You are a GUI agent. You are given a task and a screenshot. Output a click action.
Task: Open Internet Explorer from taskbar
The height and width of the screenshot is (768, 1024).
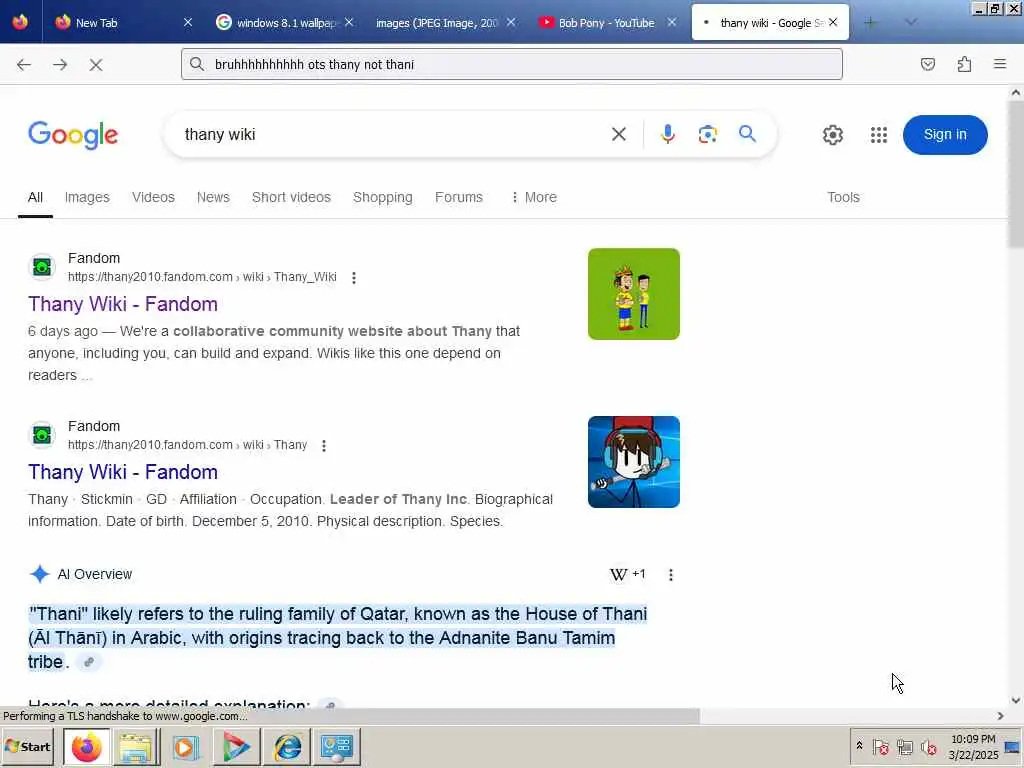pos(287,746)
